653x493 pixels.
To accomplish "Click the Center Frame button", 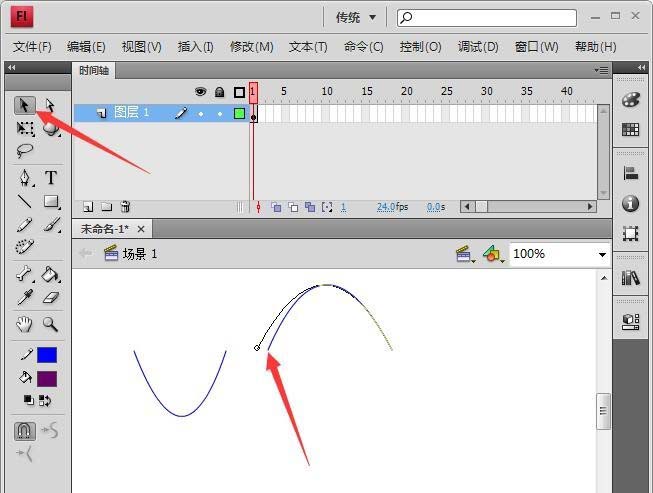I will click(258, 207).
